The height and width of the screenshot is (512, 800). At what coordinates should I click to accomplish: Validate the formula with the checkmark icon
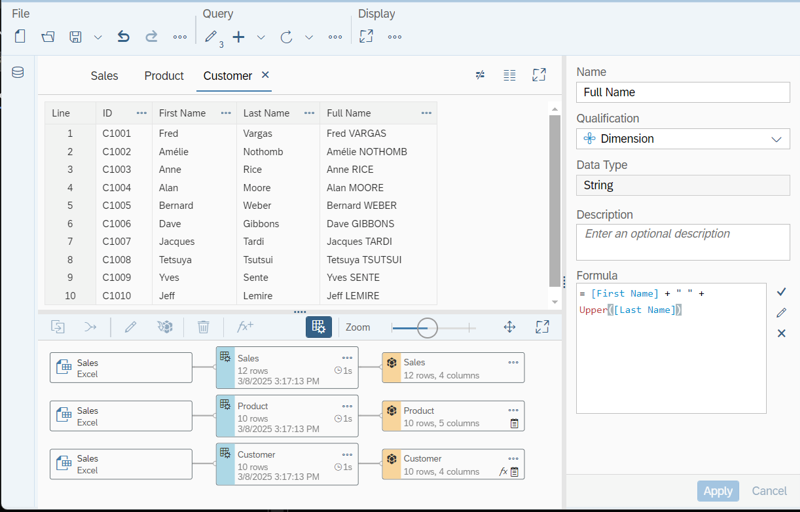[781, 292]
